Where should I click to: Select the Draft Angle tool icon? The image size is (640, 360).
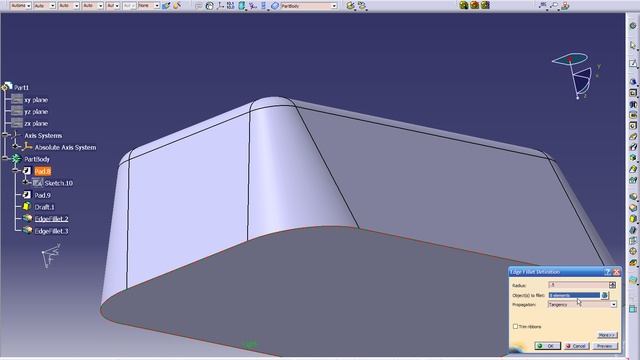pyautogui.click(x=633, y=219)
